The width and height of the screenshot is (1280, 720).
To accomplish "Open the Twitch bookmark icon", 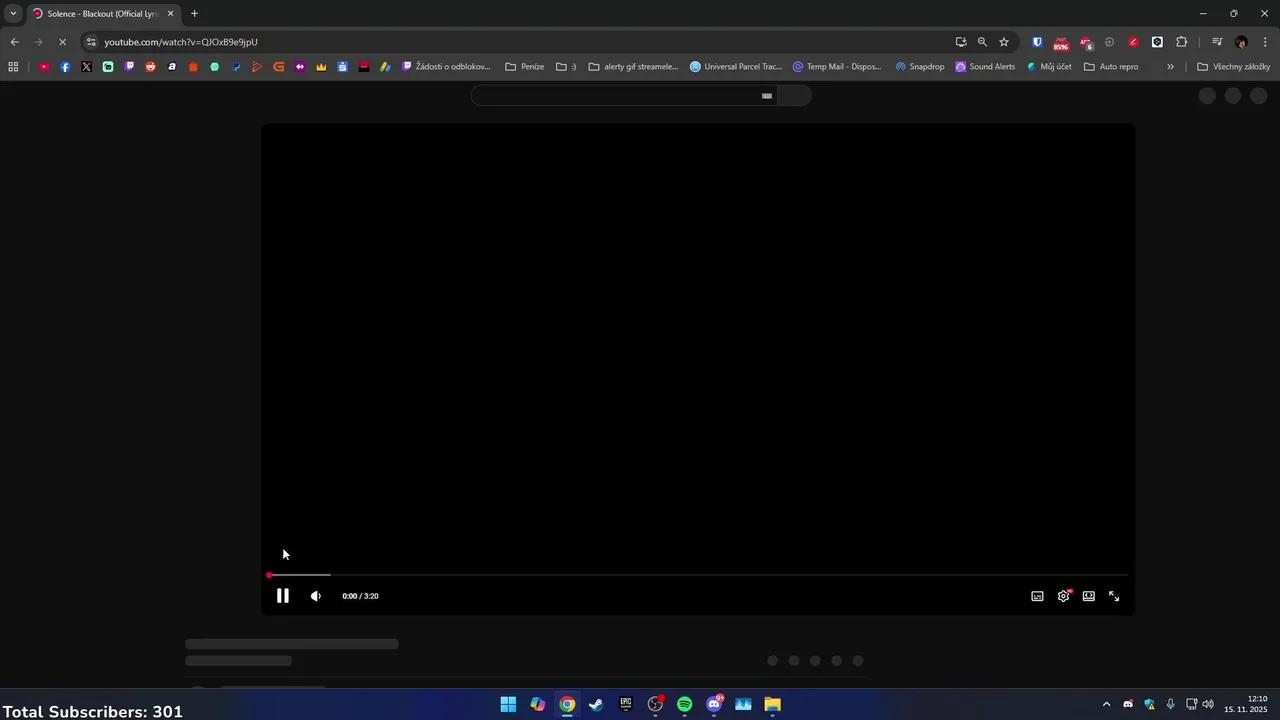I will point(129,67).
